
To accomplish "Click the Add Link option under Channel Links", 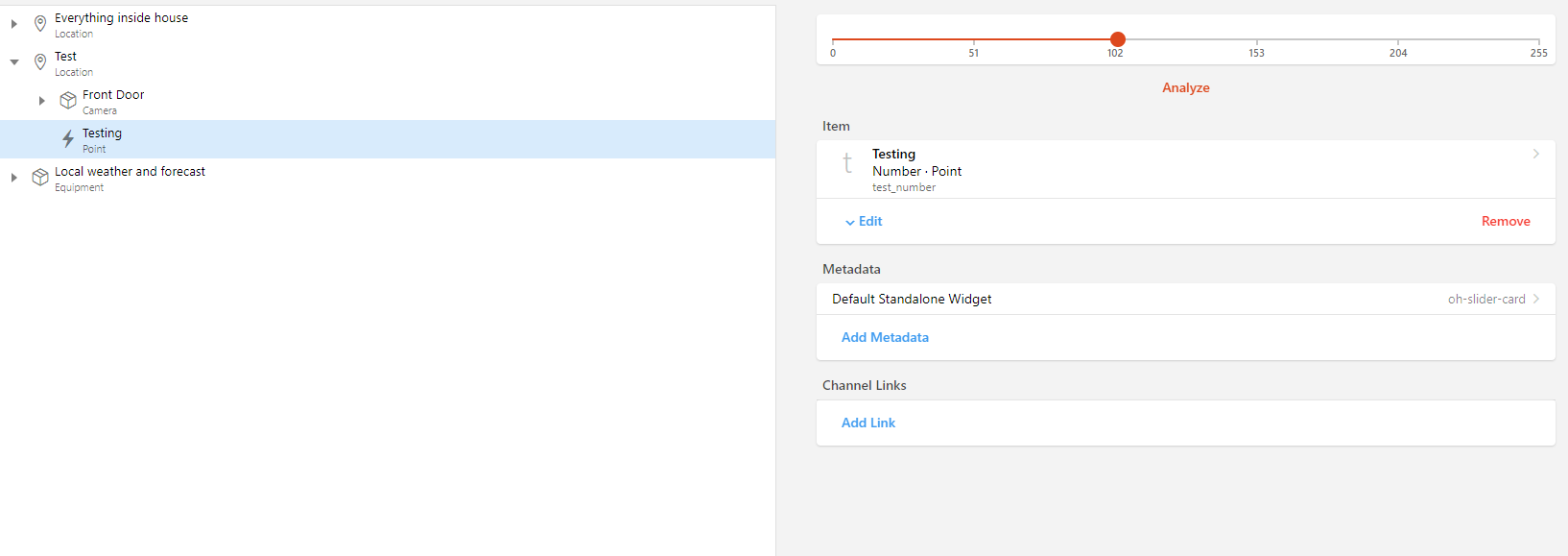I will pos(868,423).
